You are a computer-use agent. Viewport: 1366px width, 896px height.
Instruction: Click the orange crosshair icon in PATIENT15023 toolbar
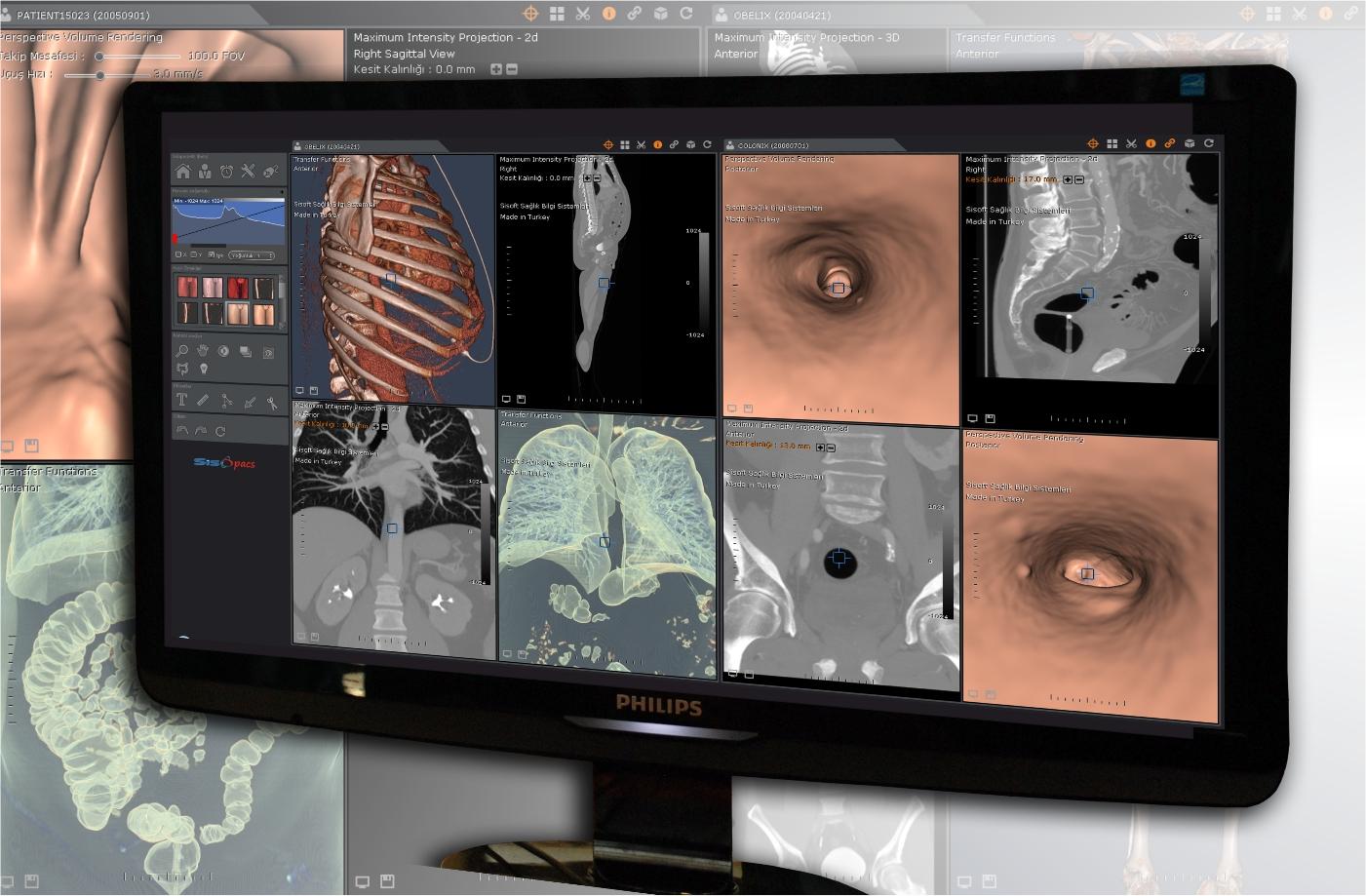pos(530,14)
